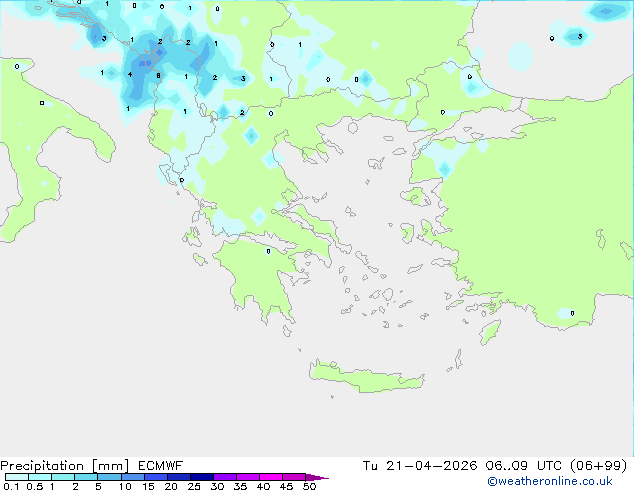
Task: Click the legend tick label '0.5'
Action: [x=35, y=486]
